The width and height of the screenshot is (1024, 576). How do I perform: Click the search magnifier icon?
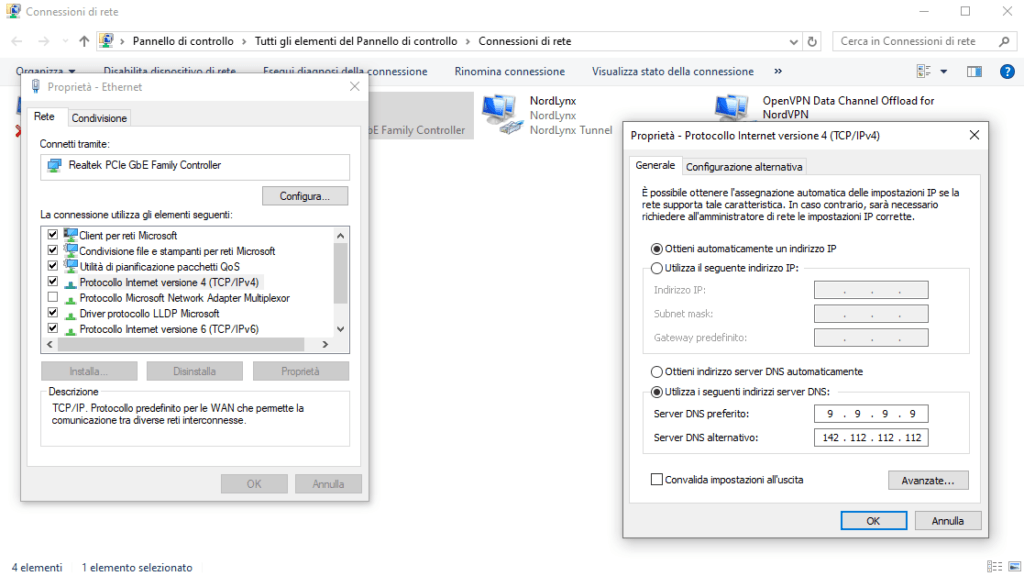tap(1004, 41)
